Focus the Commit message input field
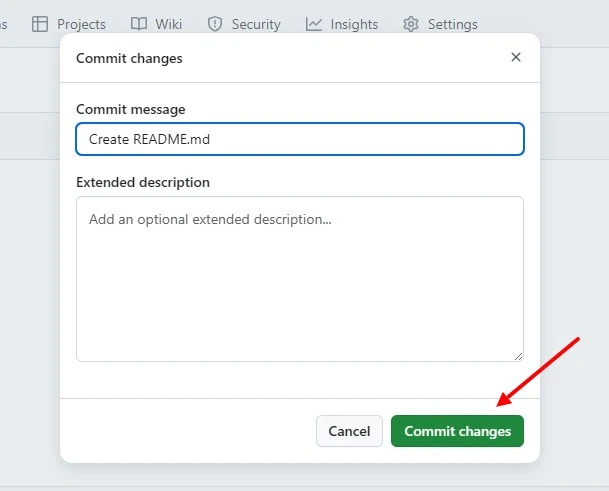The width and height of the screenshot is (609, 491). point(300,139)
